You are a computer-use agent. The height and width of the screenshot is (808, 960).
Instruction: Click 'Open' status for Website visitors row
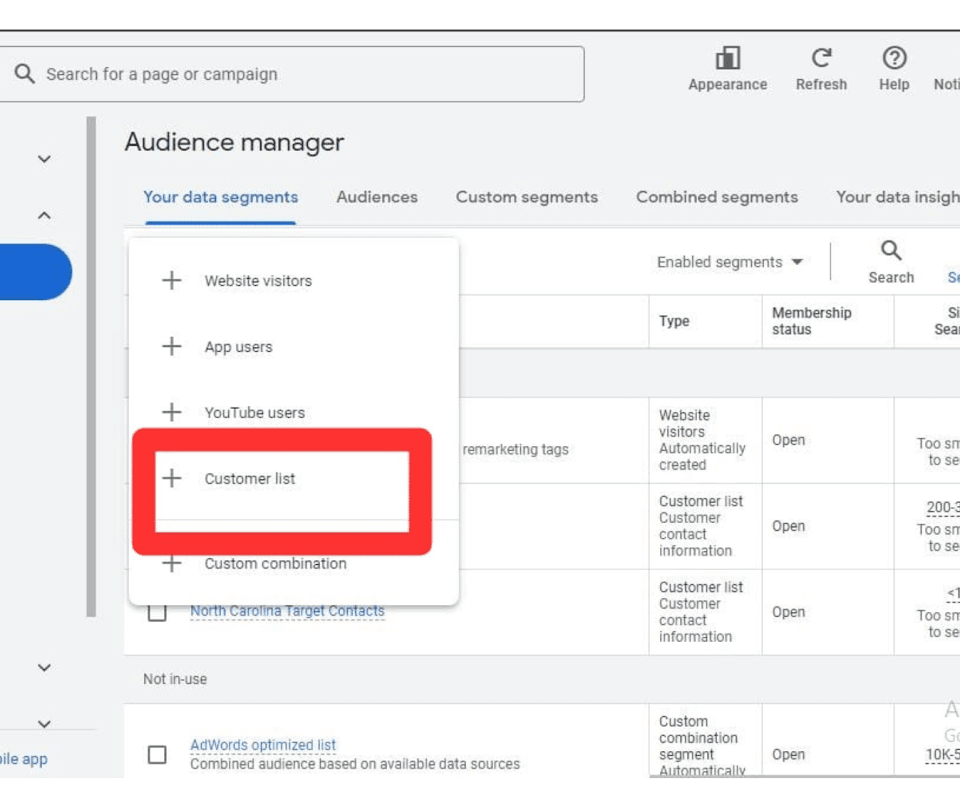788,440
